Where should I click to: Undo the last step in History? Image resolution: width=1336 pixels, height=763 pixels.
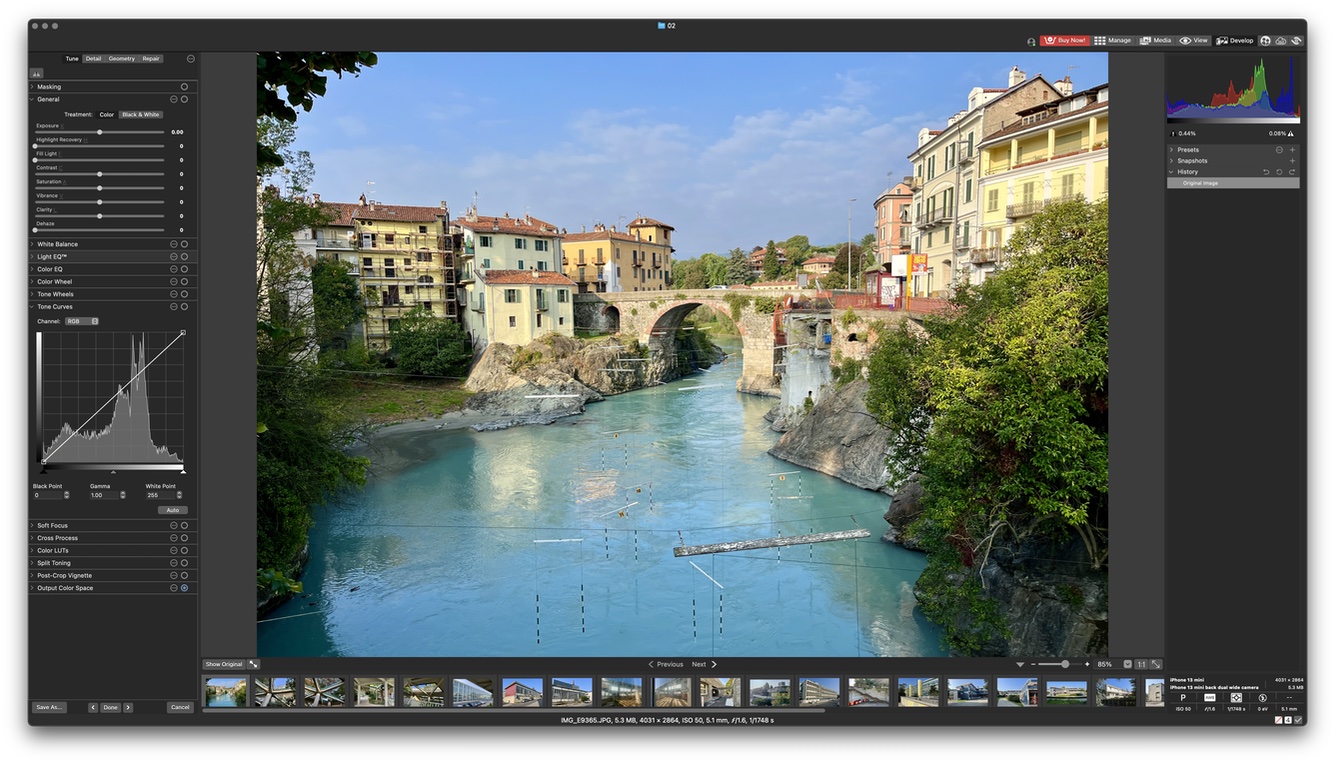1266,172
